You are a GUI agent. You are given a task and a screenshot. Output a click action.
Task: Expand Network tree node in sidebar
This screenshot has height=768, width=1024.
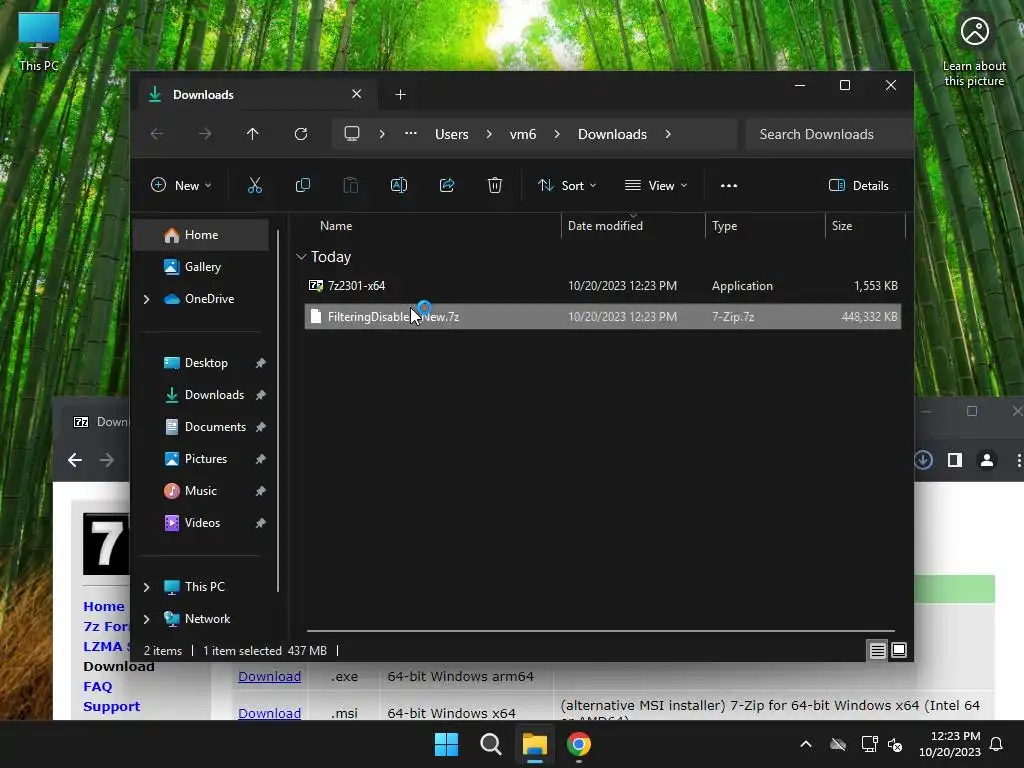pyautogui.click(x=146, y=619)
